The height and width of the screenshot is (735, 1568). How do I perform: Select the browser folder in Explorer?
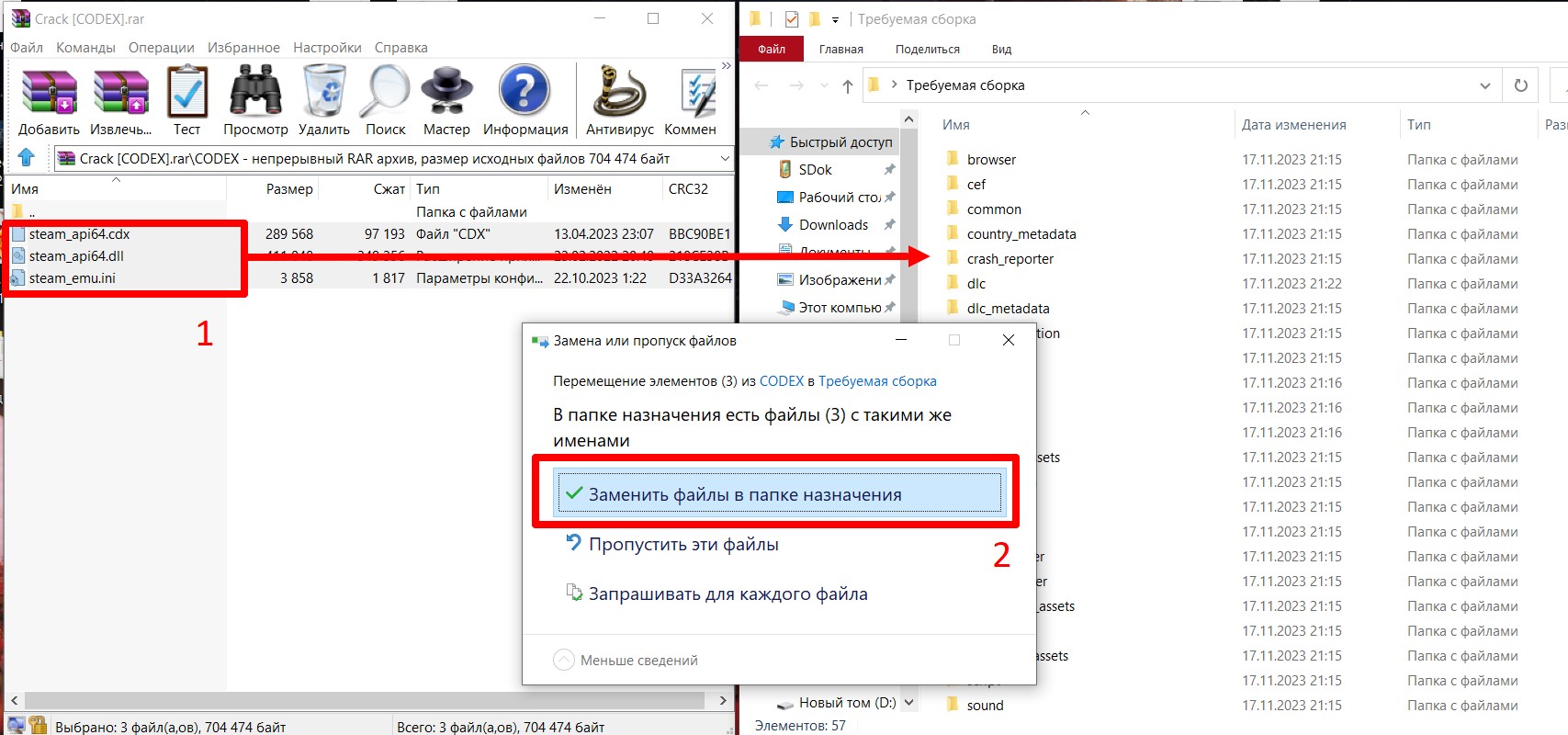[x=982, y=160]
